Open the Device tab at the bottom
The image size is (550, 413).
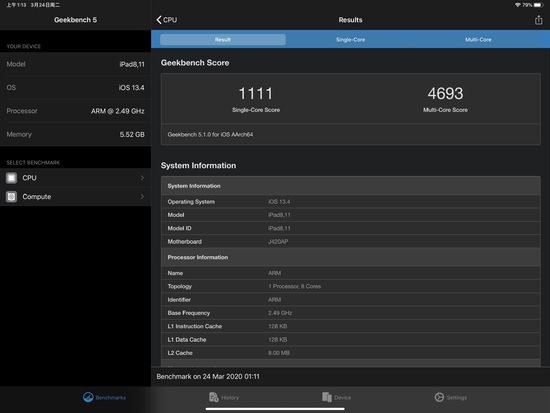pyautogui.click(x=336, y=397)
